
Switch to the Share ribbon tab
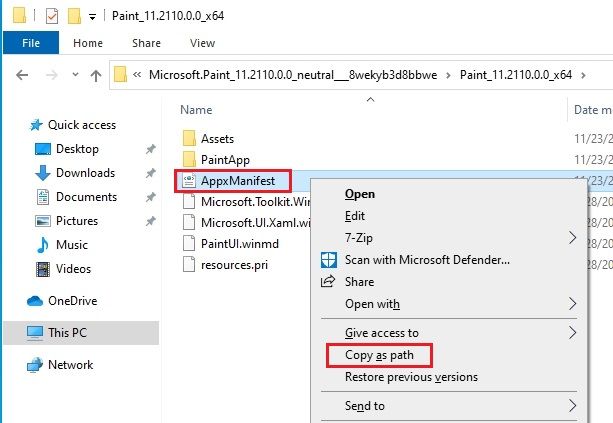pos(146,43)
